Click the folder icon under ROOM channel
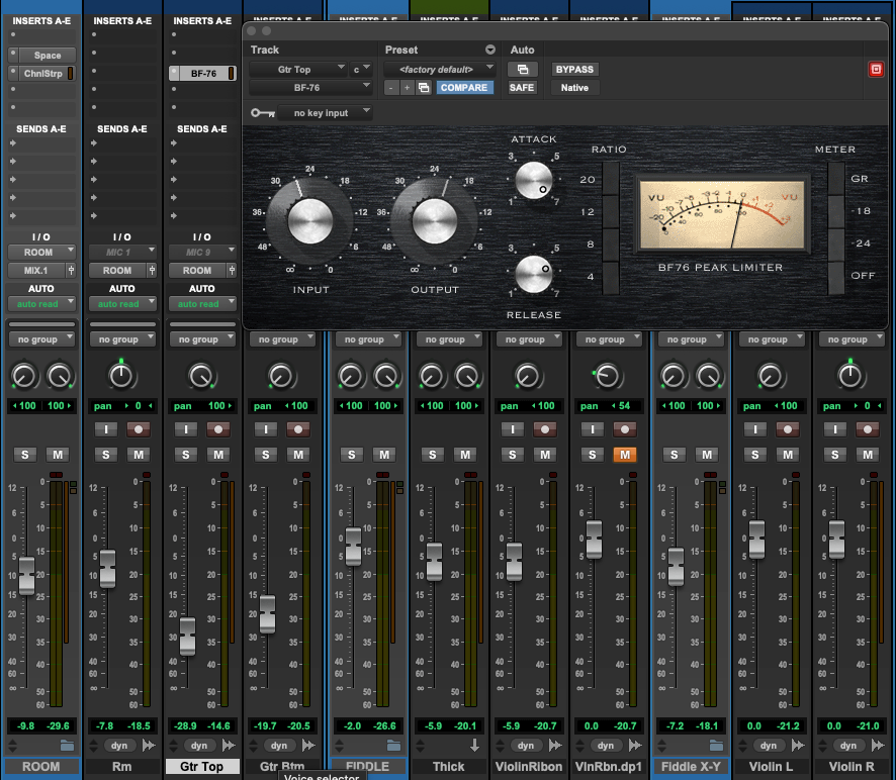 coord(67,745)
